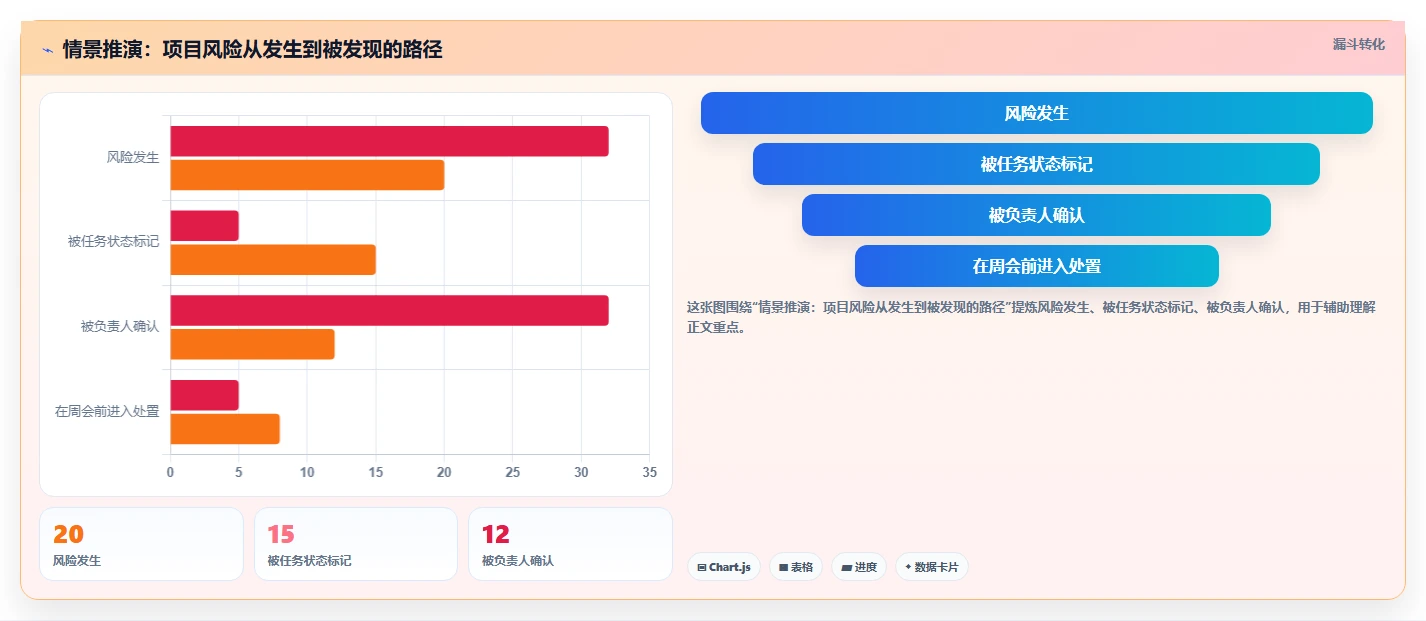Viewport: 1426px width, 621px height.
Task: Click the stat card showing value 15
Action: pyautogui.click(x=356, y=544)
